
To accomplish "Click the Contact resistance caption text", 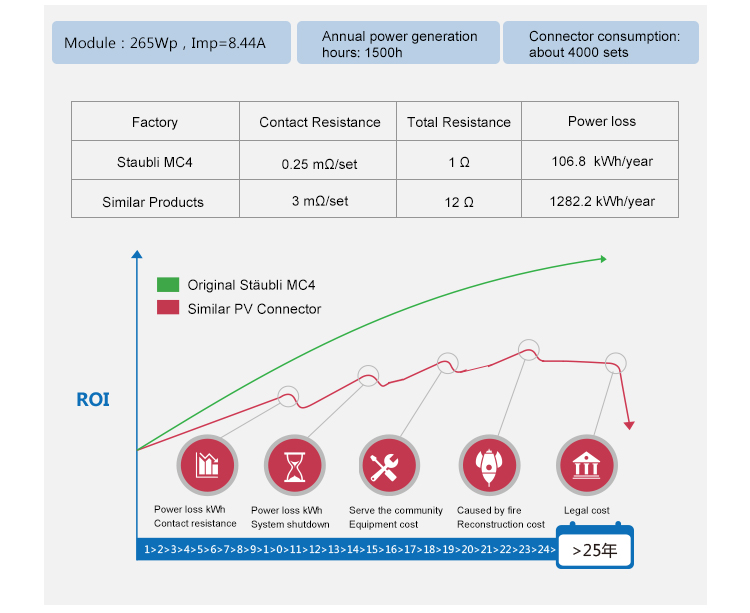I will point(195,523).
